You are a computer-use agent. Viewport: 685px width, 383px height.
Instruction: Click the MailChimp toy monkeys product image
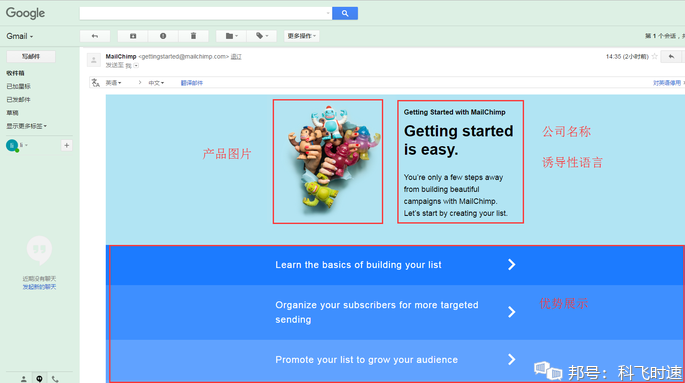328,162
